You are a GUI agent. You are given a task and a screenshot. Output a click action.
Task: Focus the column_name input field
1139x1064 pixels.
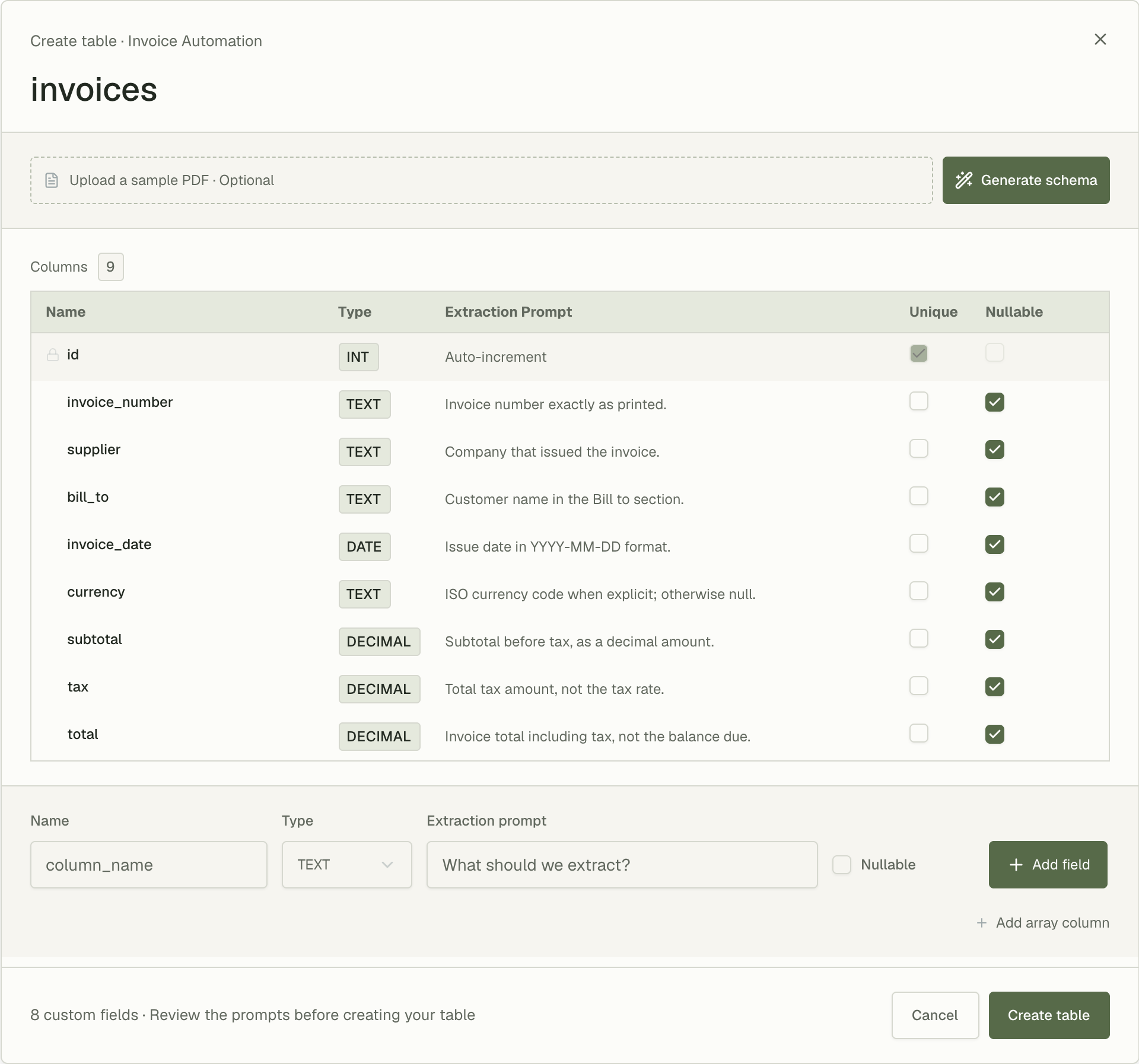click(x=149, y=865)
